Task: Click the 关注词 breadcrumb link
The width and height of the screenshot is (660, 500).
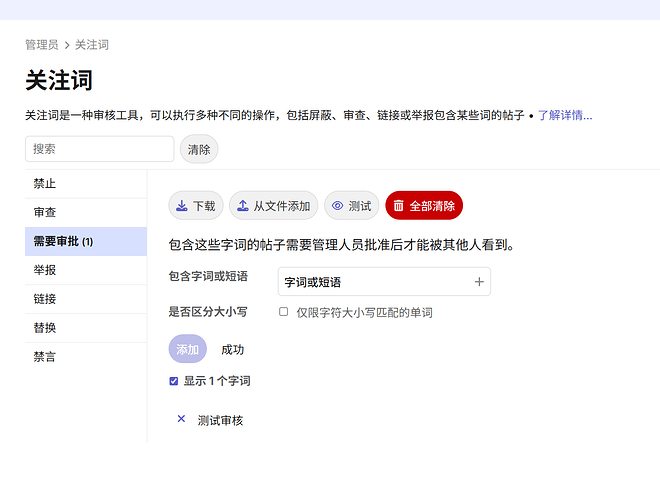Action: coord(92,45)
